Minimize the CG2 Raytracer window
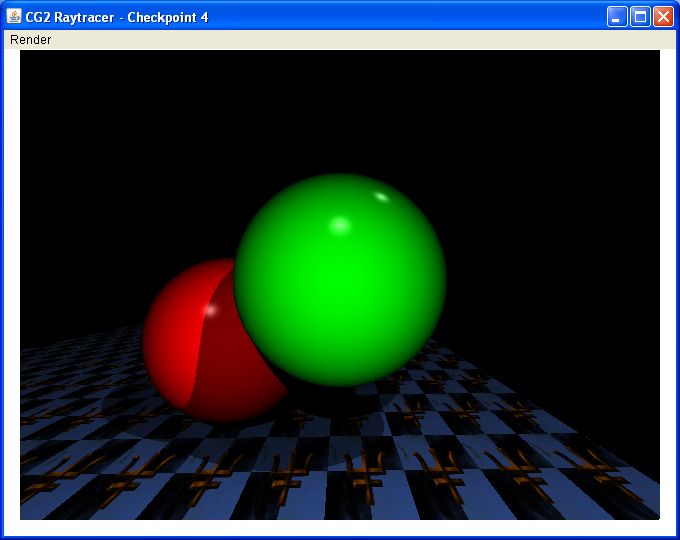The width and height of the screenshot is (680, 540). coord(618,17)
